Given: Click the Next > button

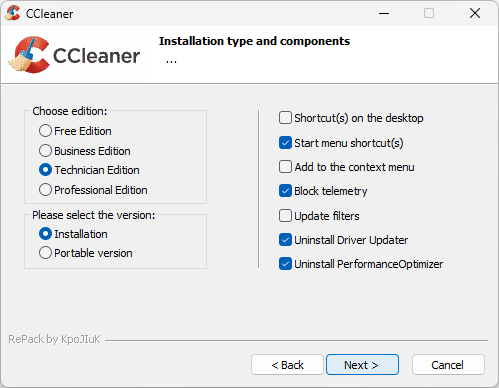Looking at the screenshot, I should [362, 365].
